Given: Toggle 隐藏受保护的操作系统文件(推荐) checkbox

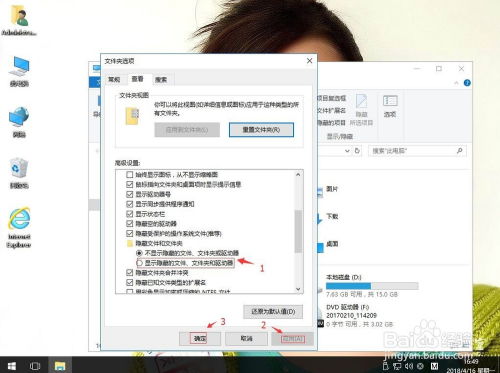Looking at the screenshot, I should tap(130, 233).
